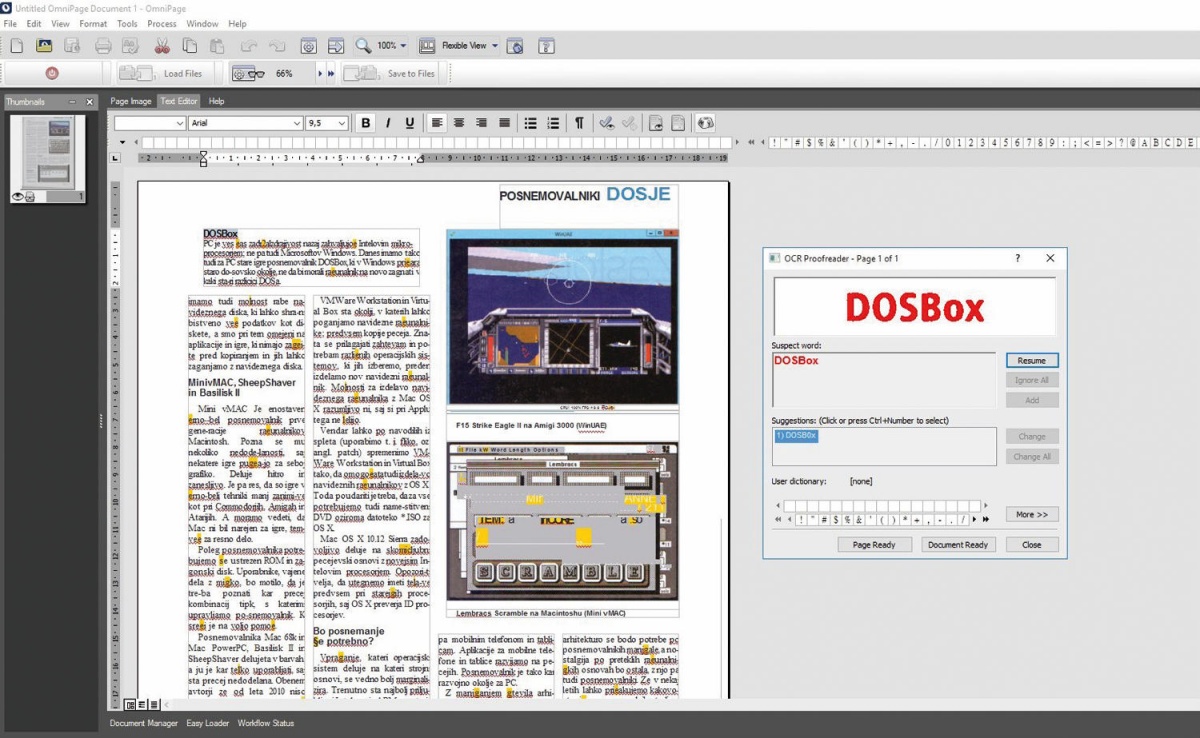The height and width of the screenshot is (738, 1200).
Task: Justify text in the Text Editor
Action: pyautogui.click(x=504, y=123)
